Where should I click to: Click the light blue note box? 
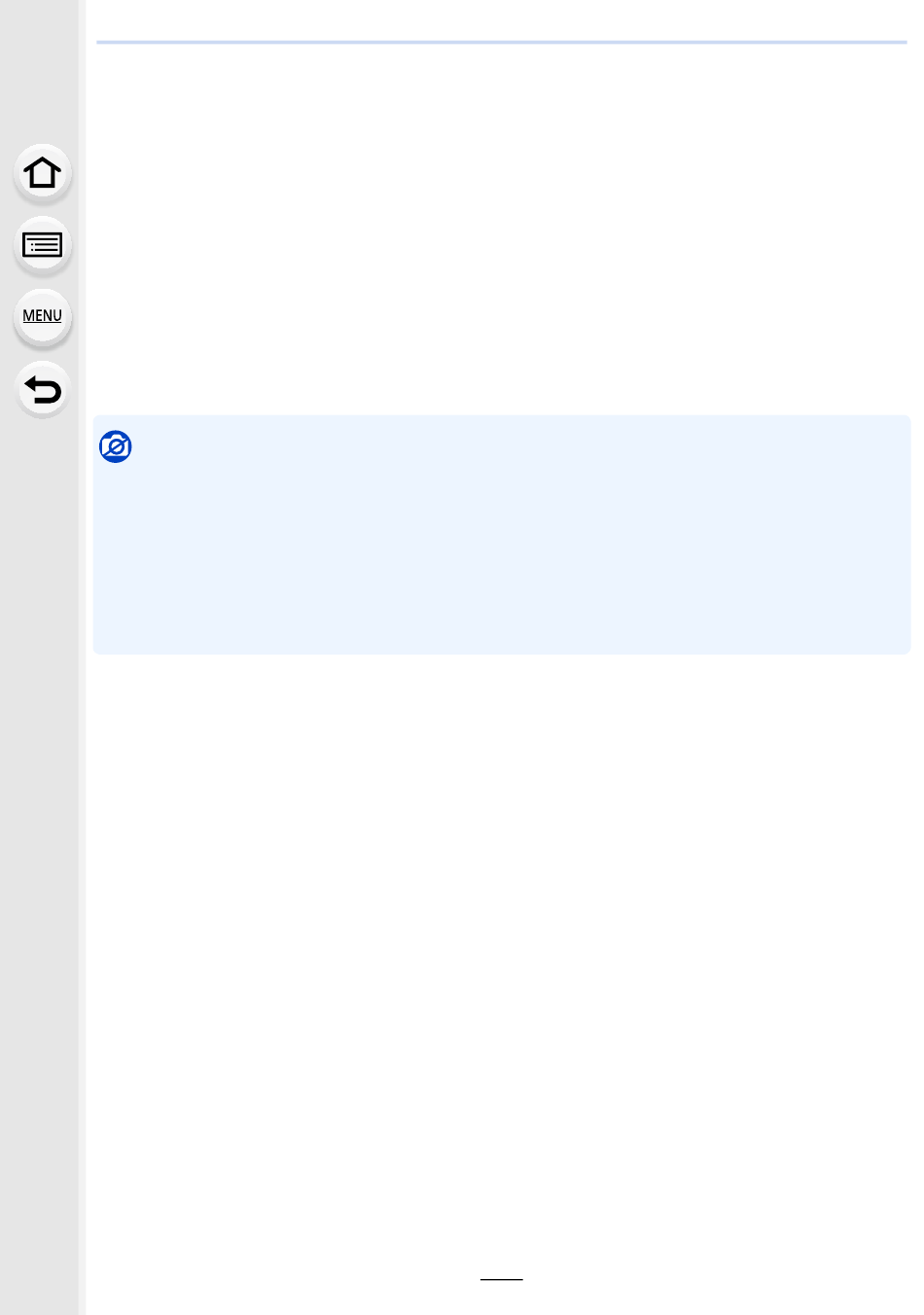click(x=502, y=535)
